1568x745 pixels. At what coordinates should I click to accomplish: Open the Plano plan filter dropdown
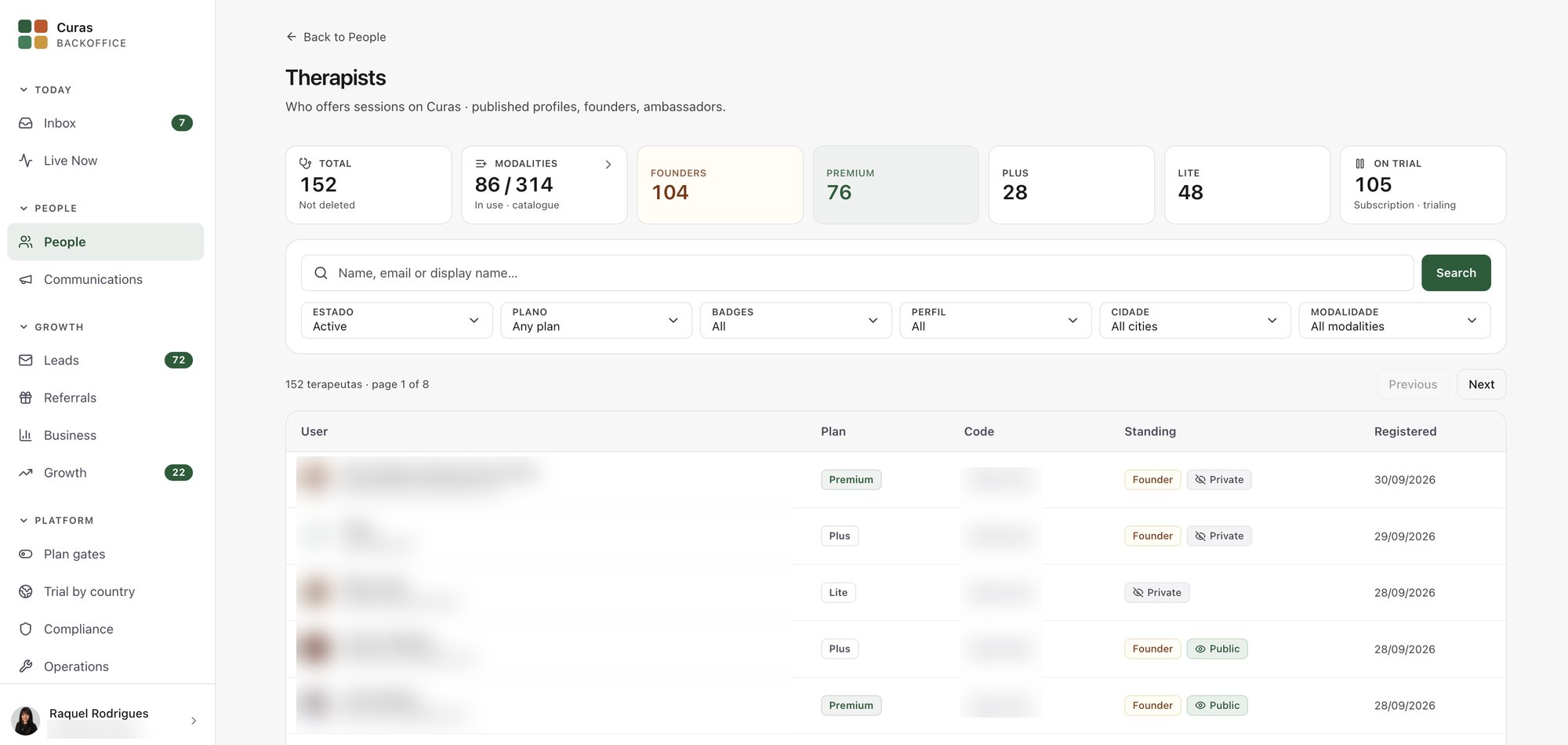pos(596,321)
